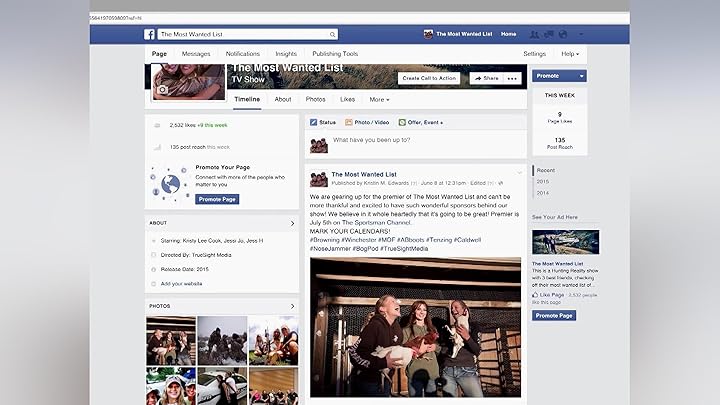Open the three-dots menu beside Share
720x405 pixels.
coord(513,78)
